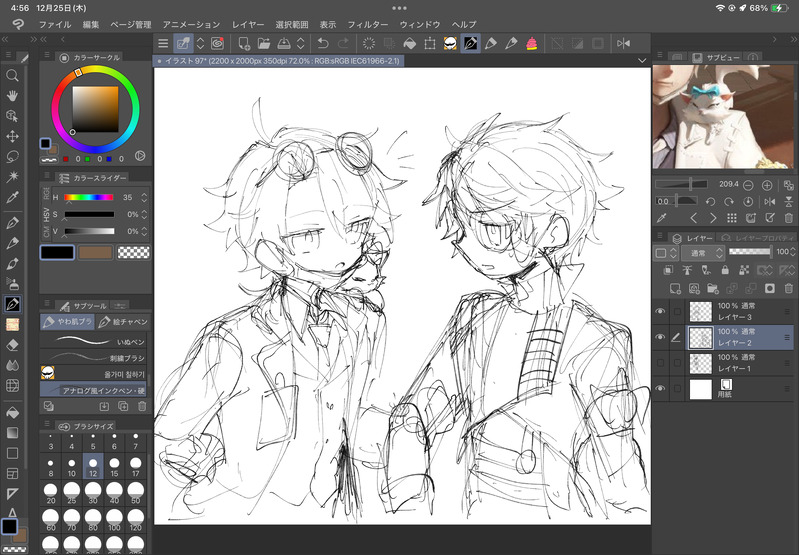Click the New canvas icon in command bar
Viewport: 799px width, 555px height.
(244, 43)
